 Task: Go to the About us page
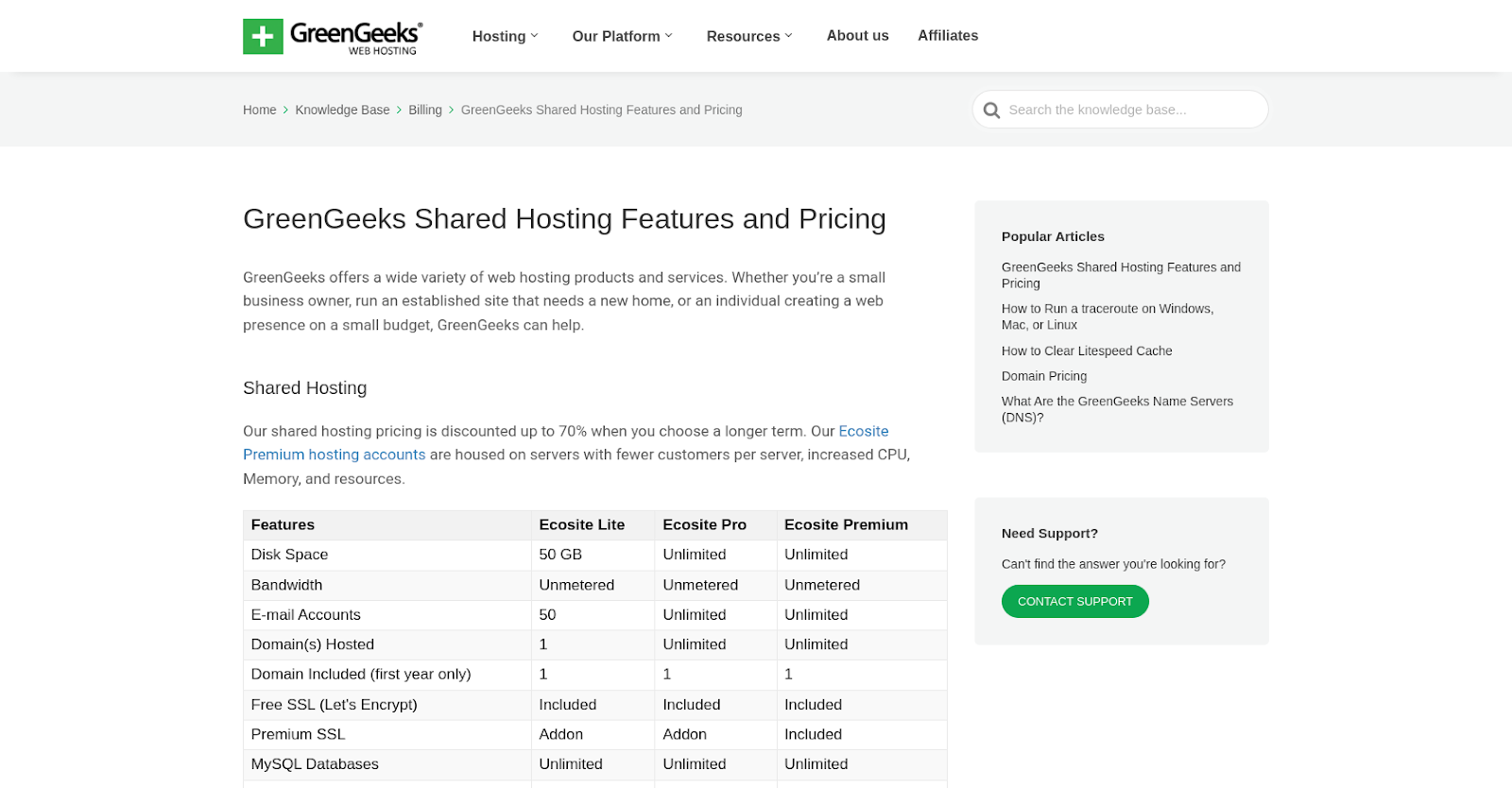[857, 35]
